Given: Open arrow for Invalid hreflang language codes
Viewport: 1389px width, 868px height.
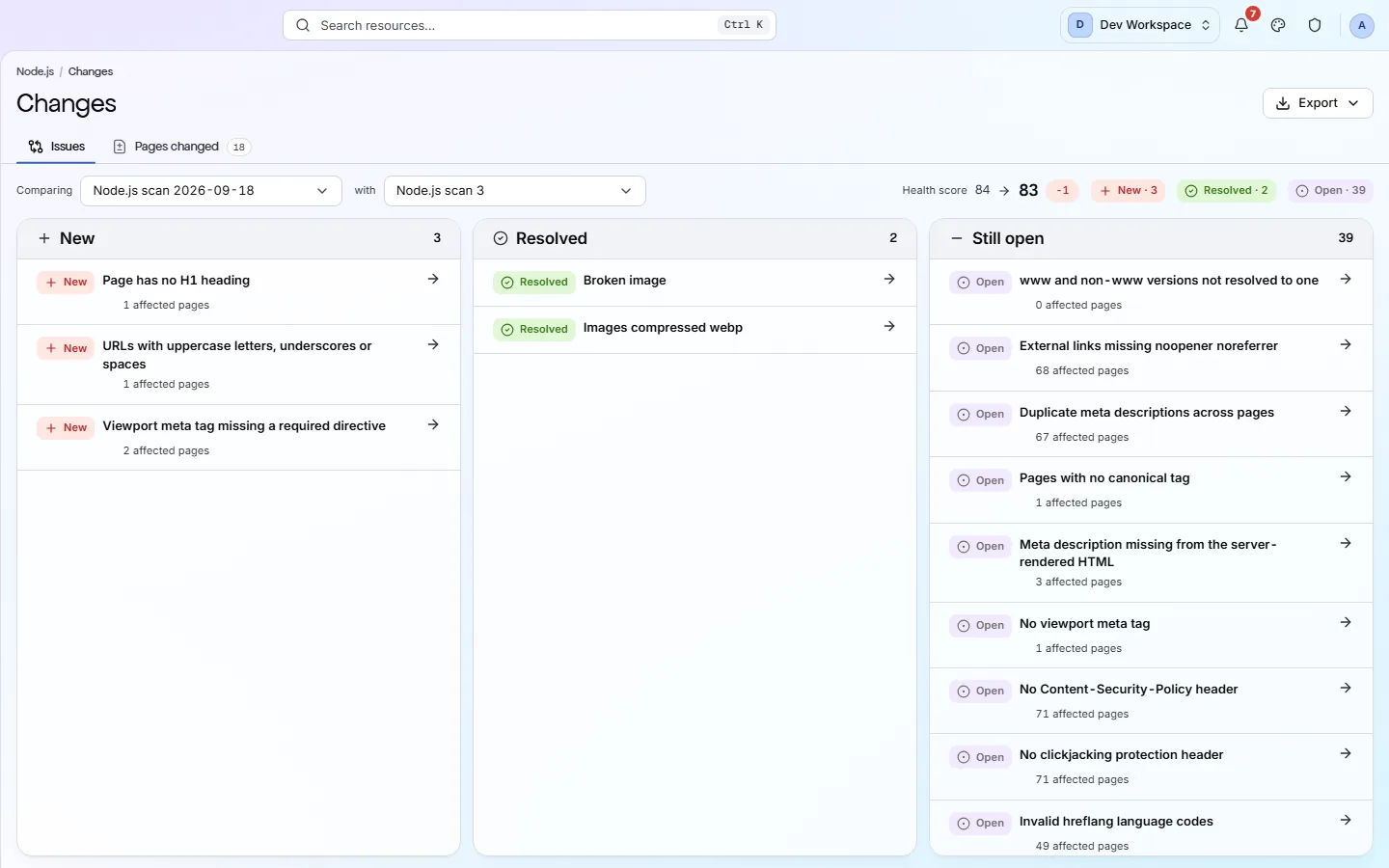Looking at the screenshot, I should tap(1346, 820).
